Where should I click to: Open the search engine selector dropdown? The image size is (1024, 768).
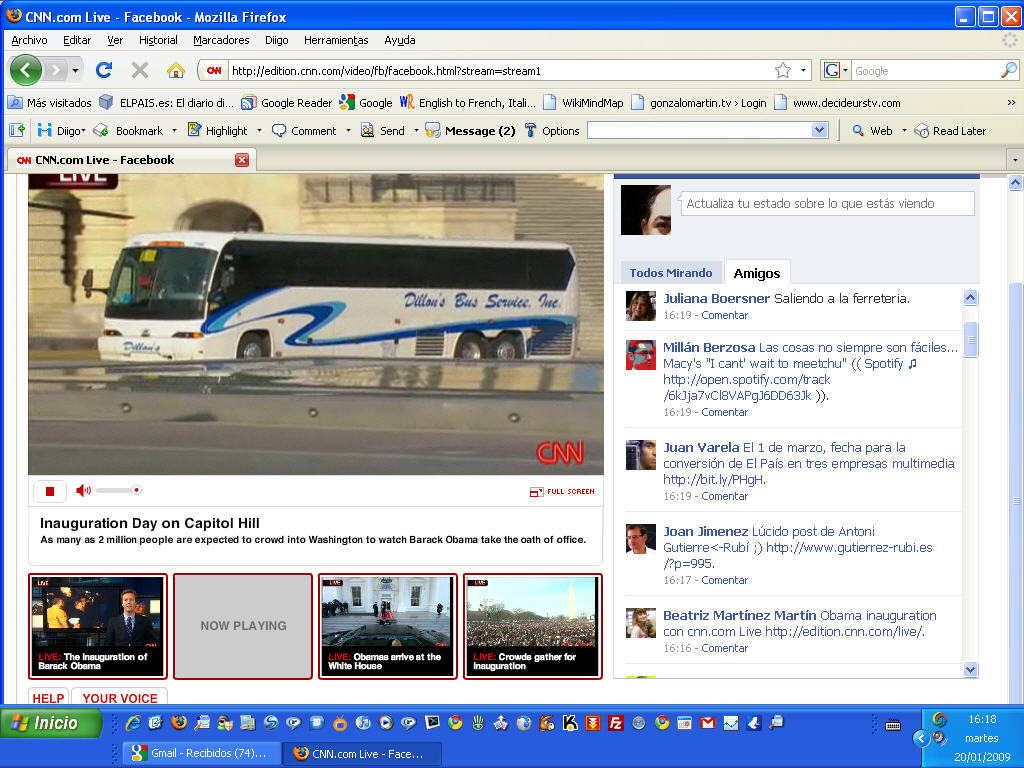(846, 70)
